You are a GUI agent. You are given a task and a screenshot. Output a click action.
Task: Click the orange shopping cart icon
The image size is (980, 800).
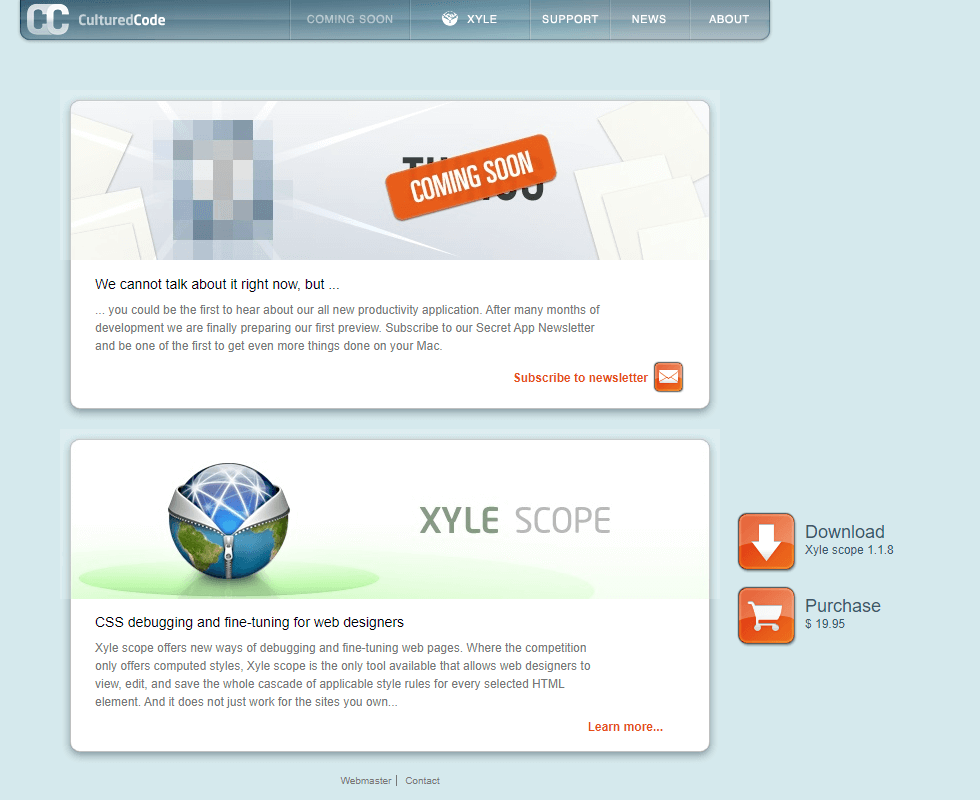[x=766, y=615]
